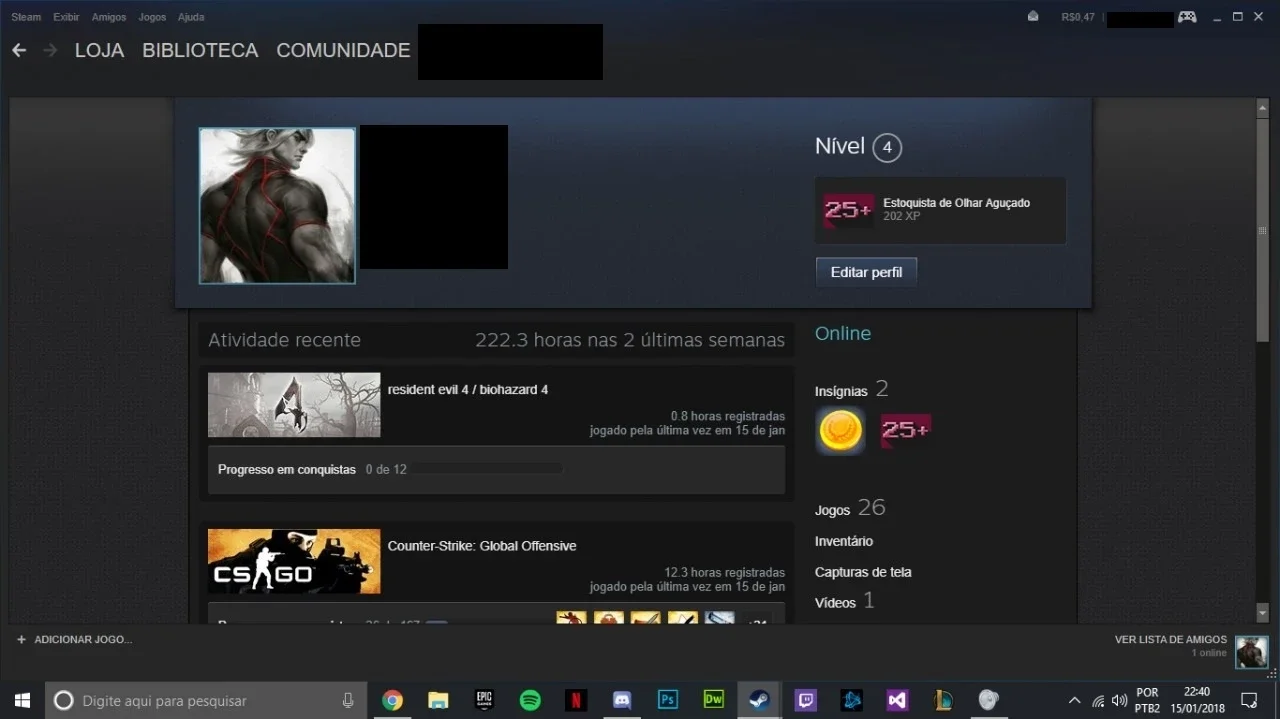Open the CS:GO game banner
This screenshot has width=1280, height=719.
(294, 561)
